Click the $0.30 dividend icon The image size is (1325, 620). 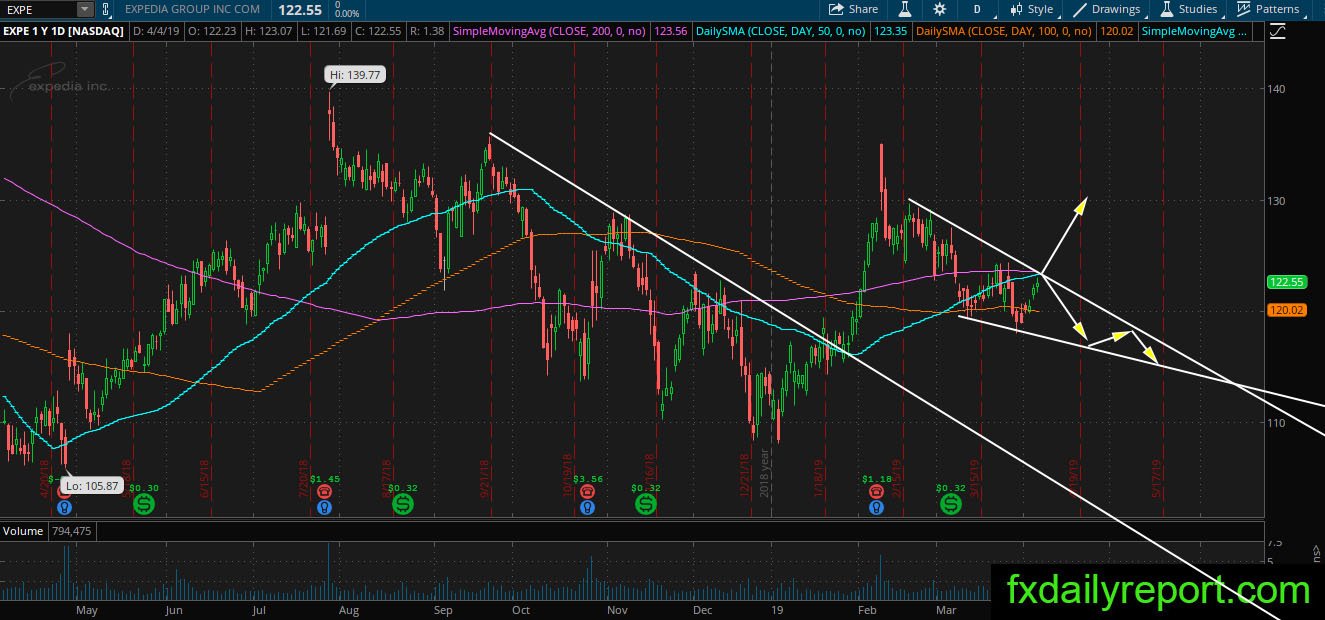[x=145, y=504]
